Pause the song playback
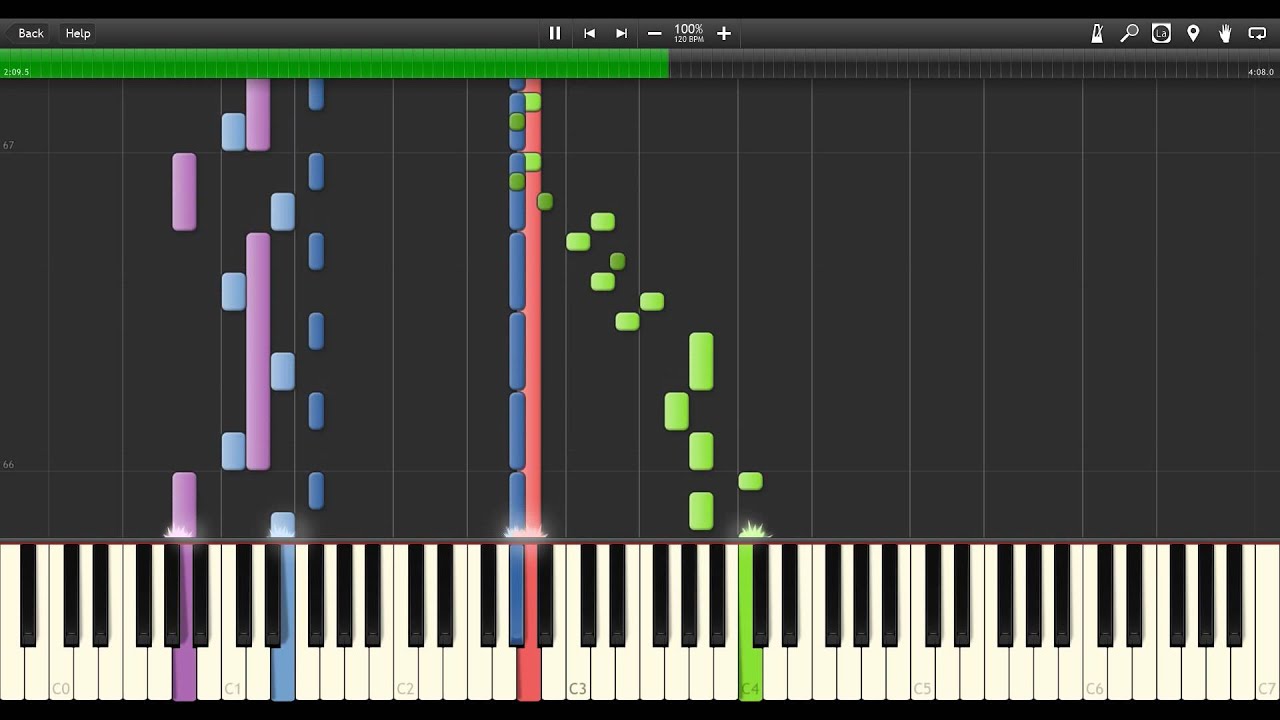This screenshot has height=720, width=1280. 555,33
